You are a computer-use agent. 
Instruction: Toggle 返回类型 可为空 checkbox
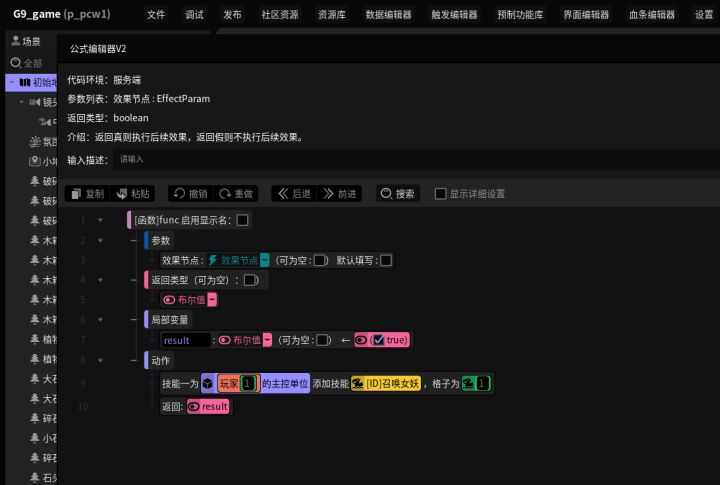click(250, 280)
